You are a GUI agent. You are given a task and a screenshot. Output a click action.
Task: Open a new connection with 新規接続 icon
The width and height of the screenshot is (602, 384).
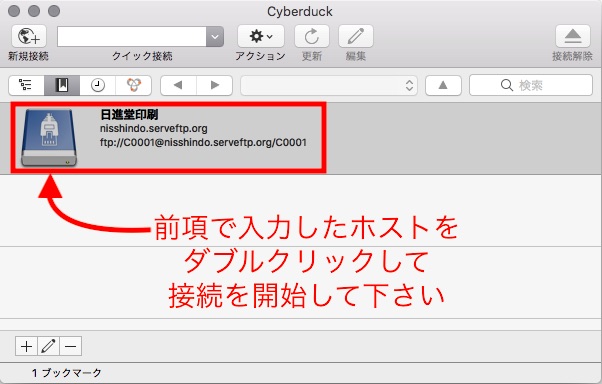click(29, 36)
